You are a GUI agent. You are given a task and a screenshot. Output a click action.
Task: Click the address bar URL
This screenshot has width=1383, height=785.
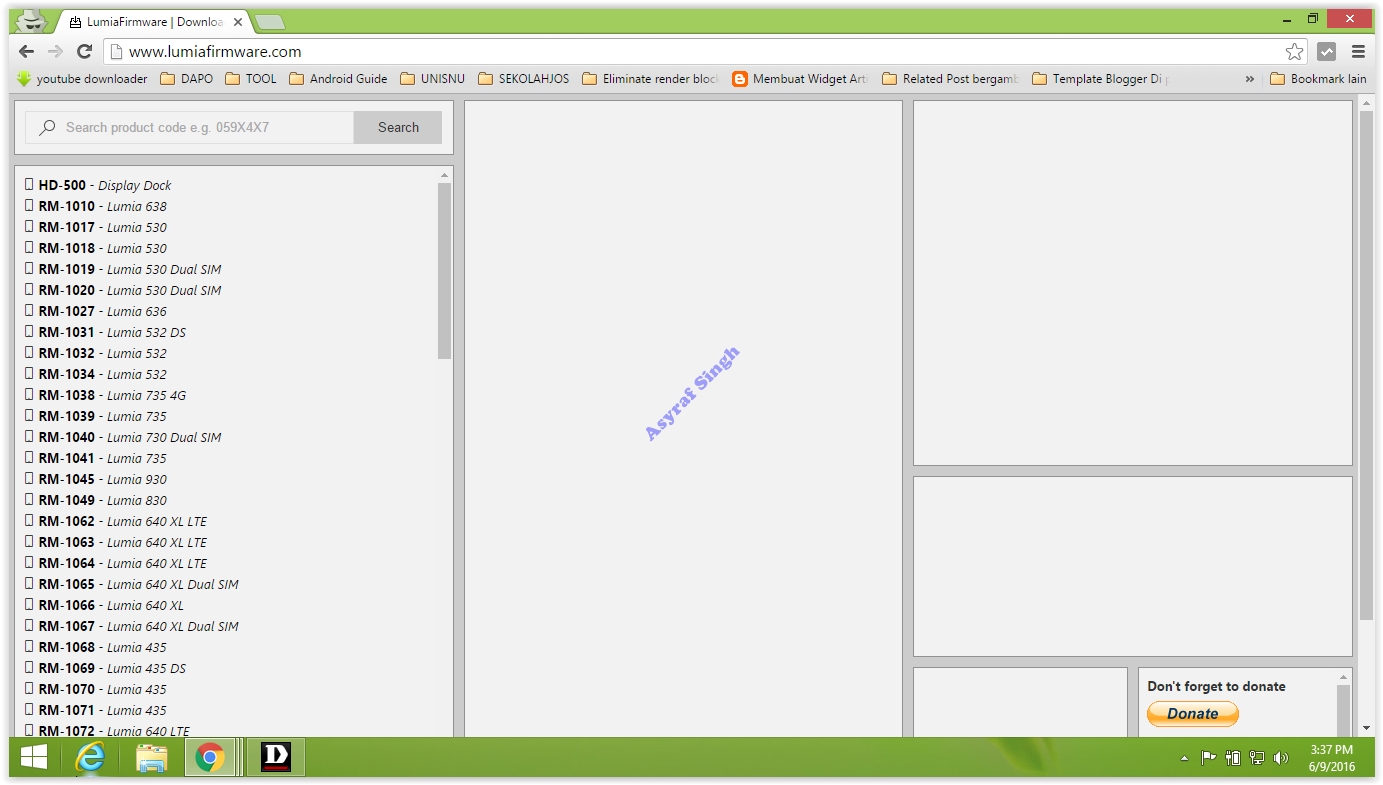[215, 52]
